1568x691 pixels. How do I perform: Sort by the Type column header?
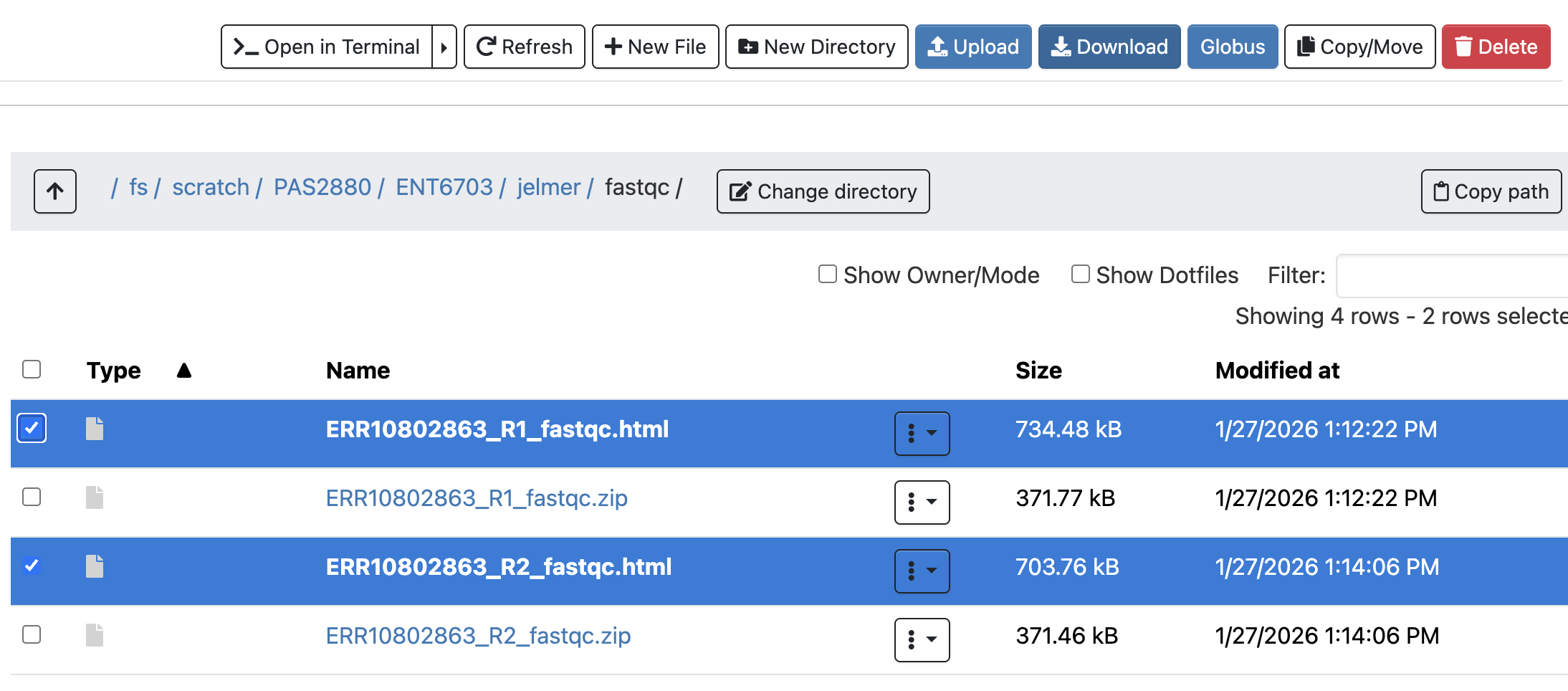pos(114,371)
